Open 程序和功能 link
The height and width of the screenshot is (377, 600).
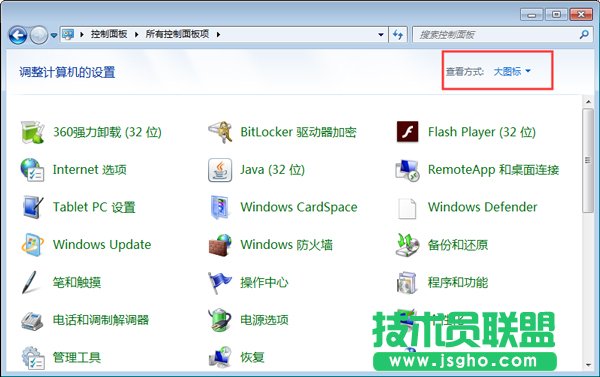pyautogui.click(x=458, y=282)
